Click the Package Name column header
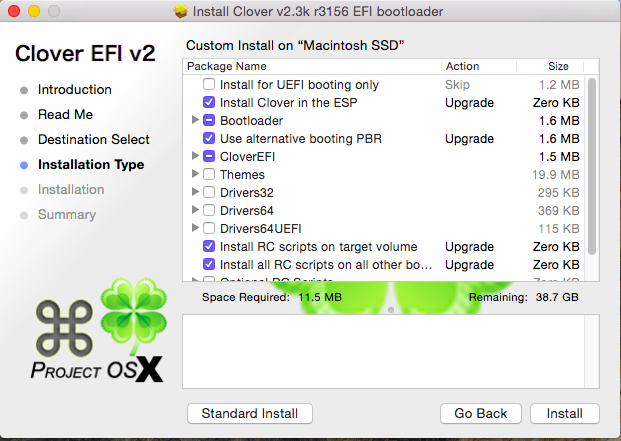This screenshot has width=621, height=441. (312, 66)
